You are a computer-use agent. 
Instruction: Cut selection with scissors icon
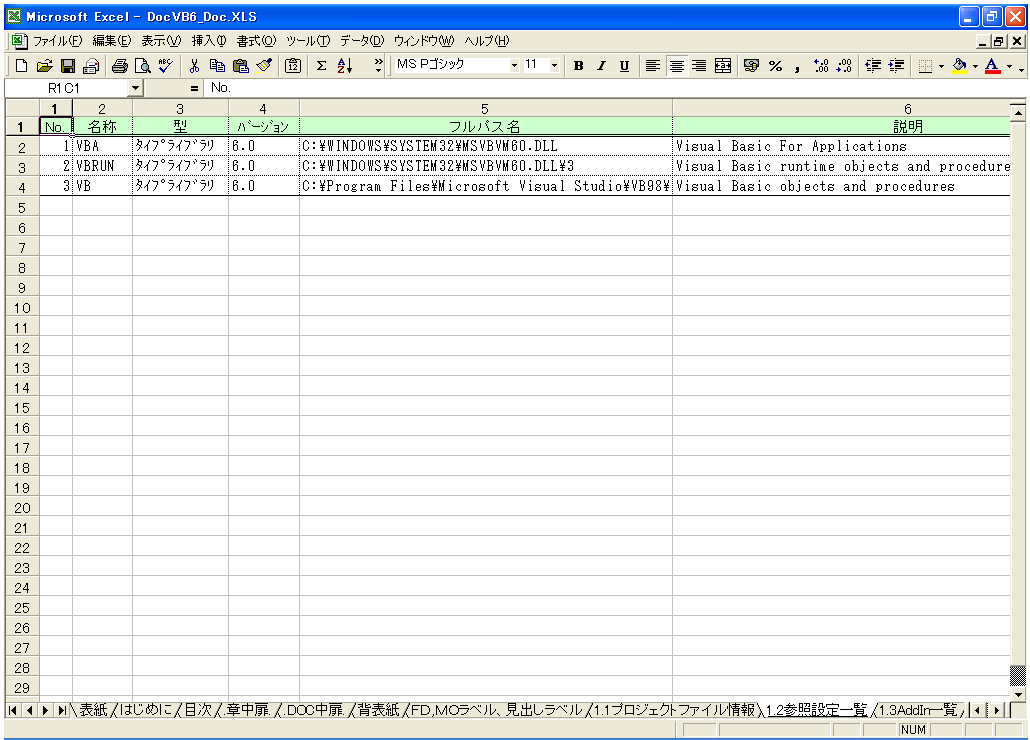194,66
